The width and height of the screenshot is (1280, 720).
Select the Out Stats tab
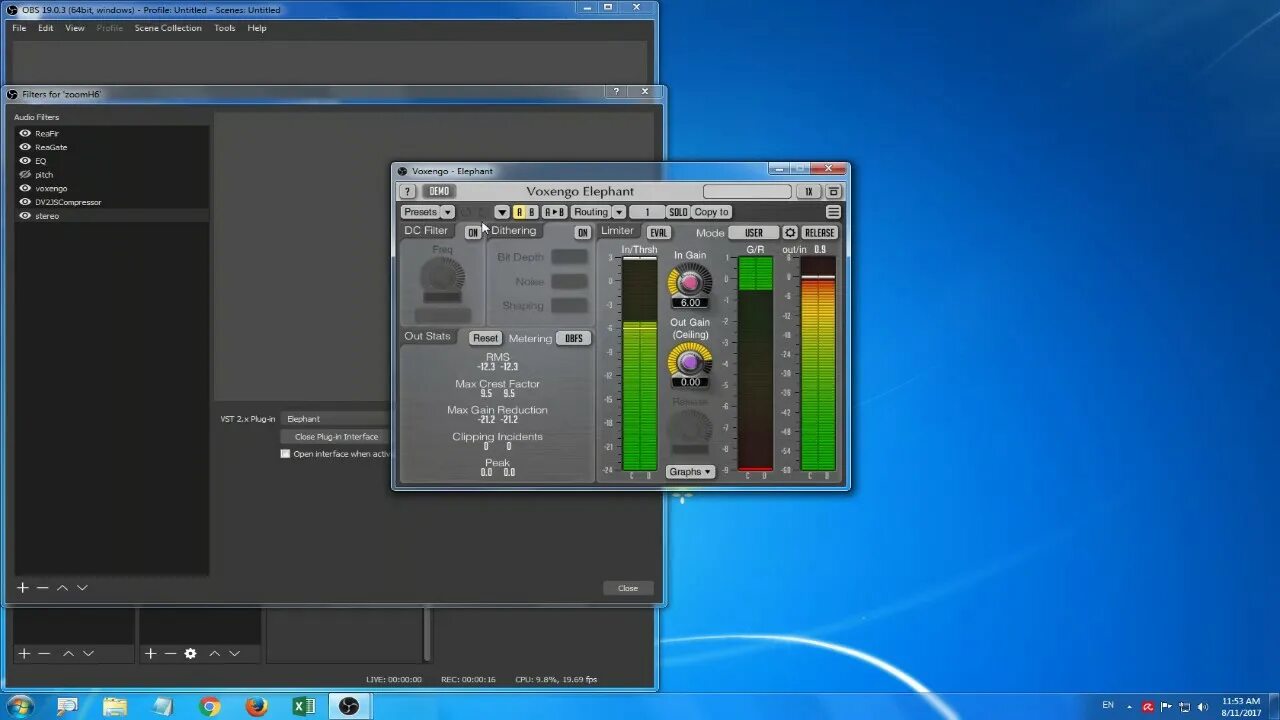click(427, 336)
